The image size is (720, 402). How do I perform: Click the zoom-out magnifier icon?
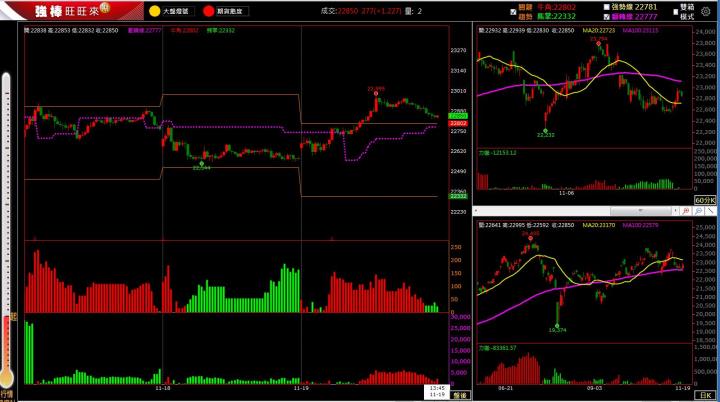click(x=699, y=211)
